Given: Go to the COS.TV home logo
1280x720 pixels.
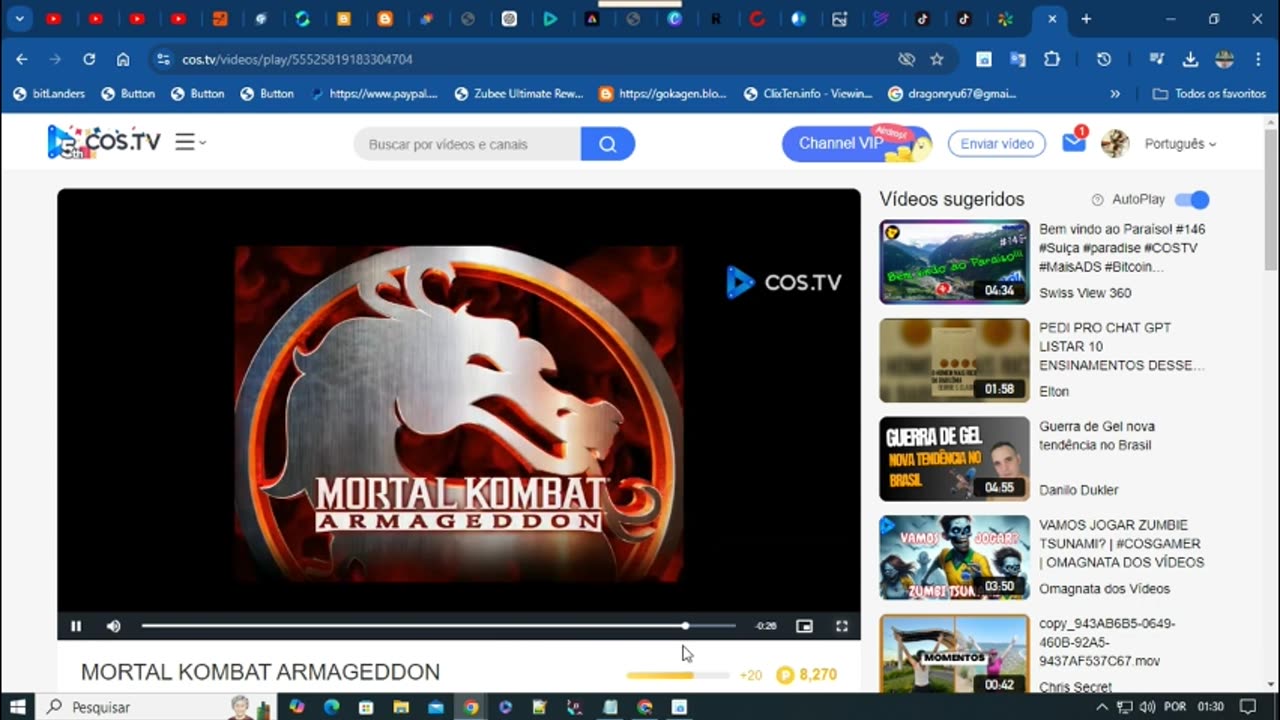Looking at the screenshot, I should coord(104,142).
